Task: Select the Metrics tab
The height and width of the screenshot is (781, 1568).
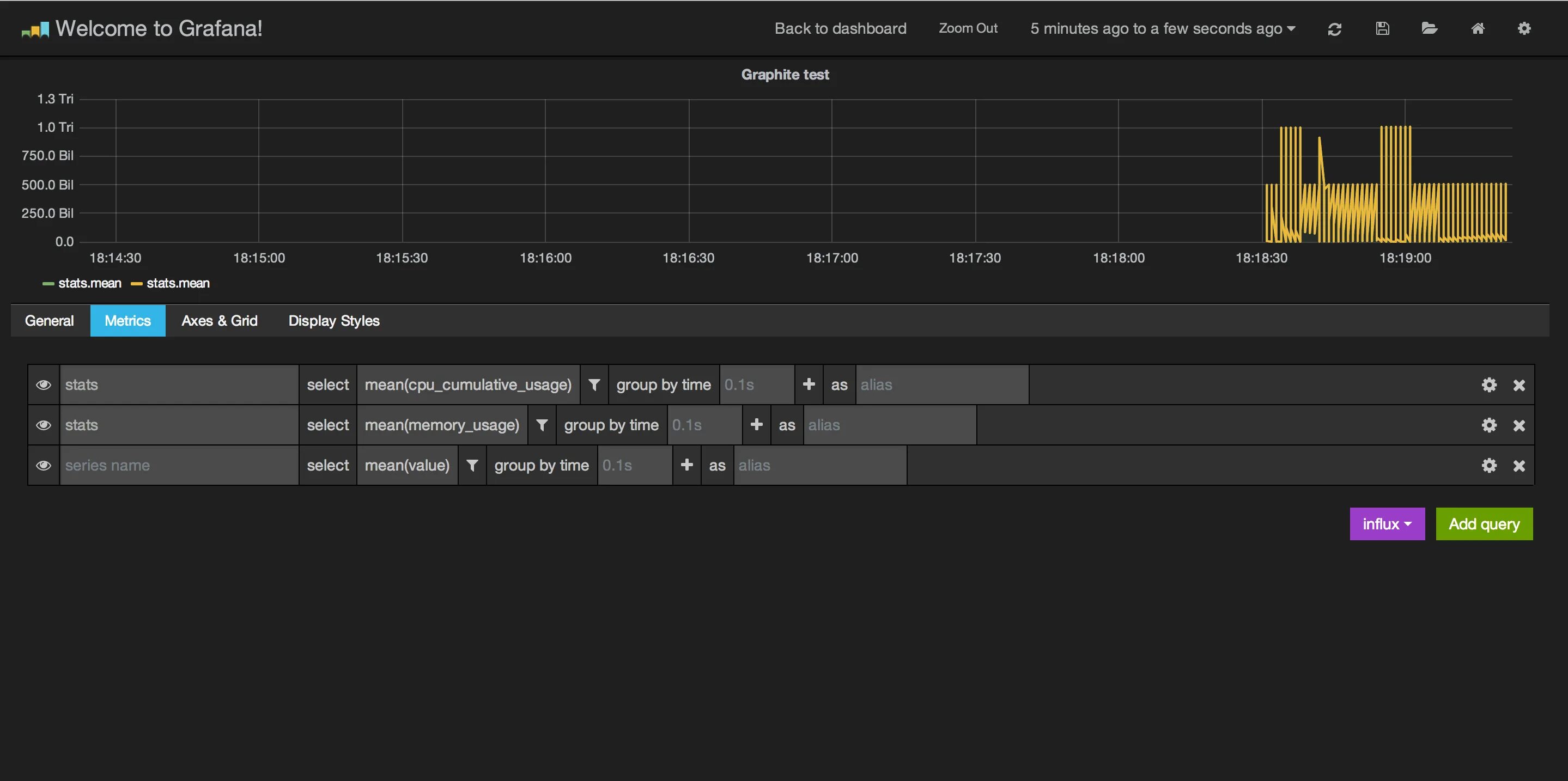Action: (x=128, y=321)
